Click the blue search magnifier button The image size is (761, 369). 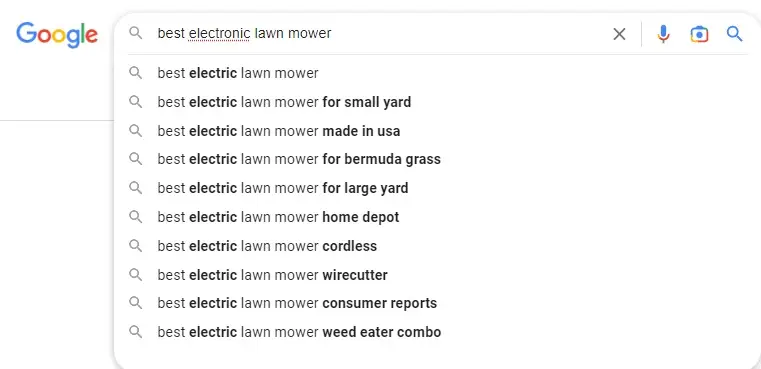[x=734, y=34]
